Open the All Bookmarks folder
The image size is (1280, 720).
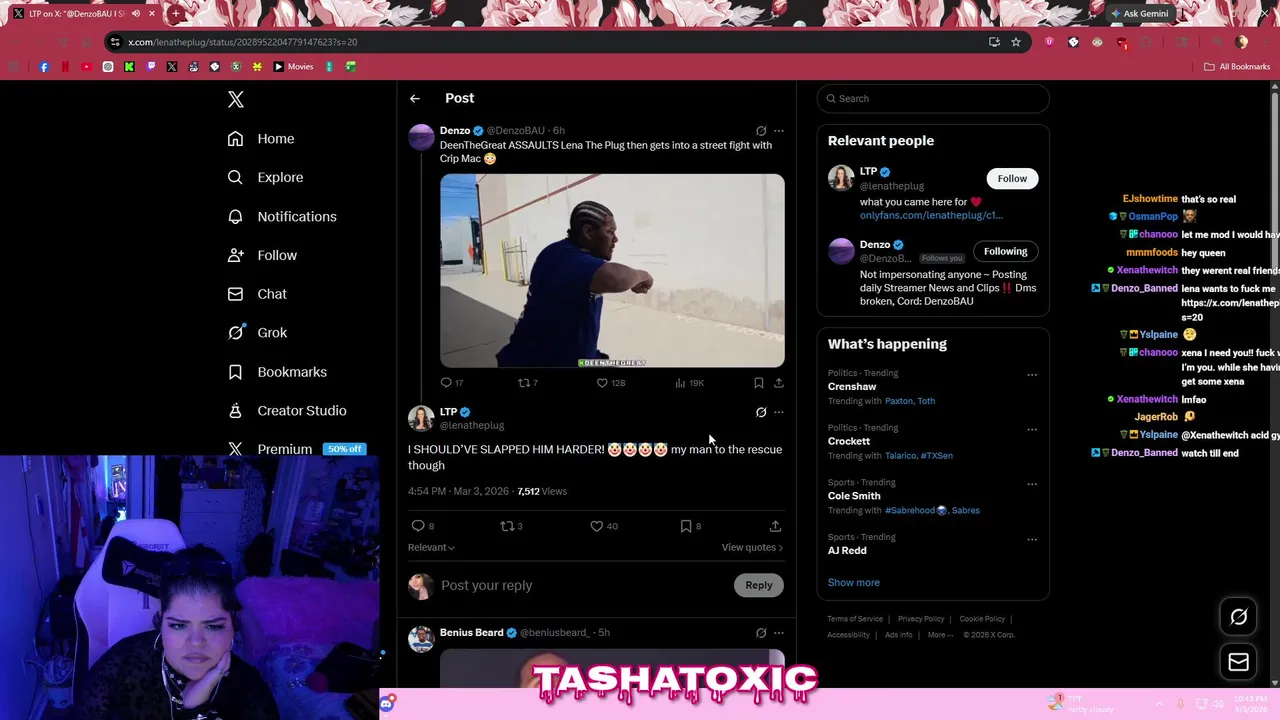1237,67
